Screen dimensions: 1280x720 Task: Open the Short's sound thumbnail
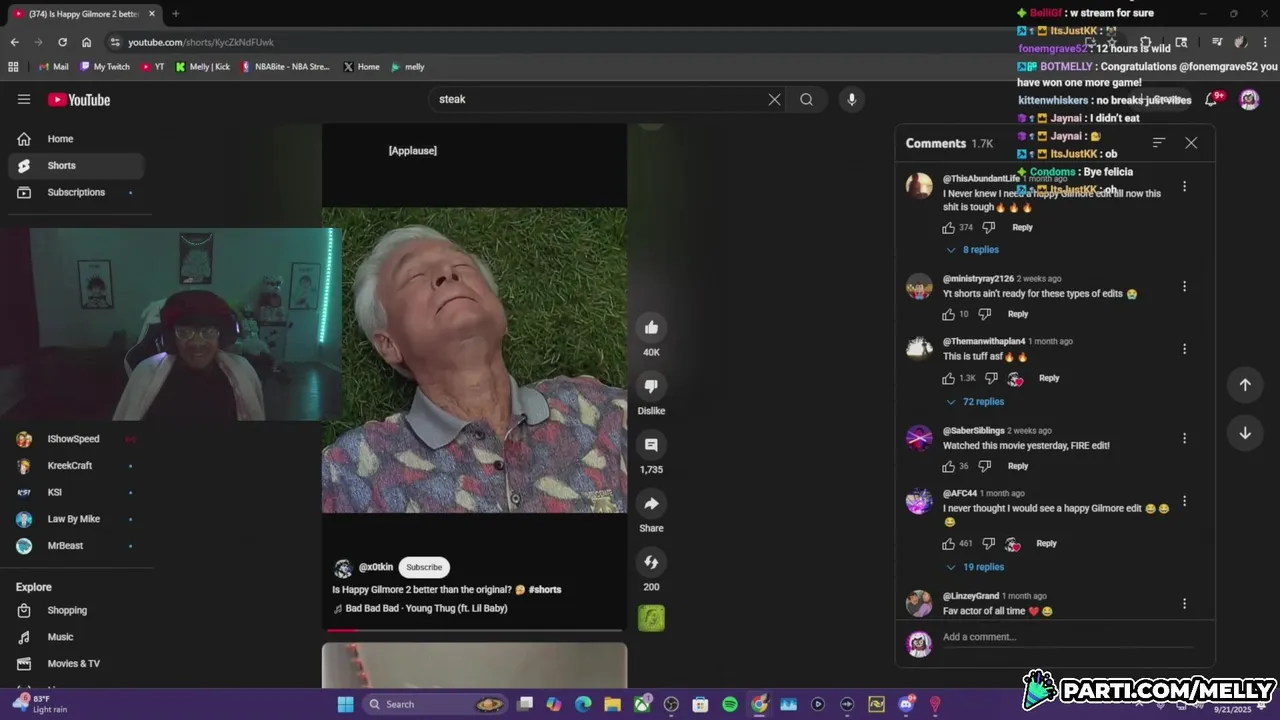pos(651,618)
